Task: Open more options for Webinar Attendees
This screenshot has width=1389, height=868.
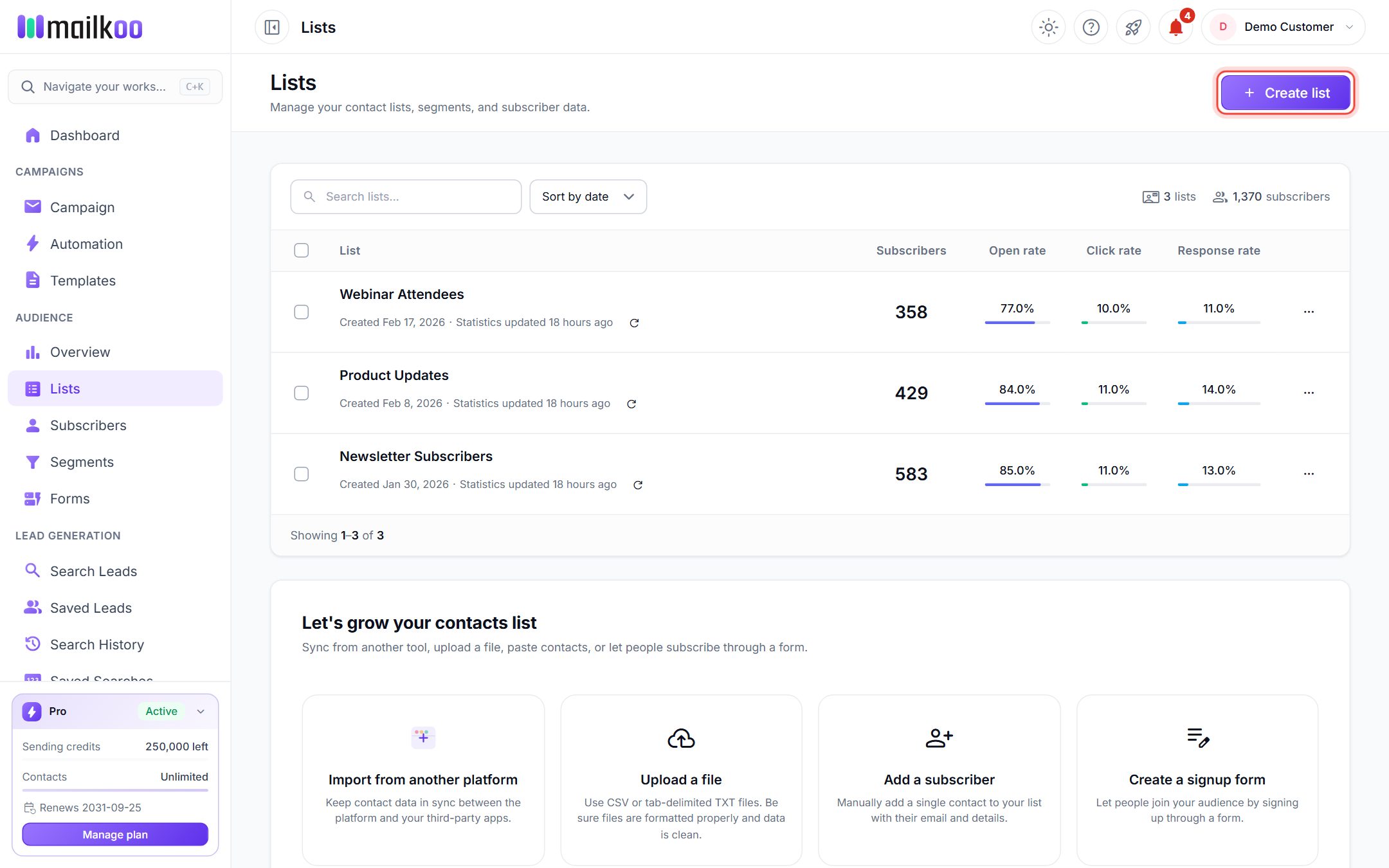Action: (x=1309, y=312)
